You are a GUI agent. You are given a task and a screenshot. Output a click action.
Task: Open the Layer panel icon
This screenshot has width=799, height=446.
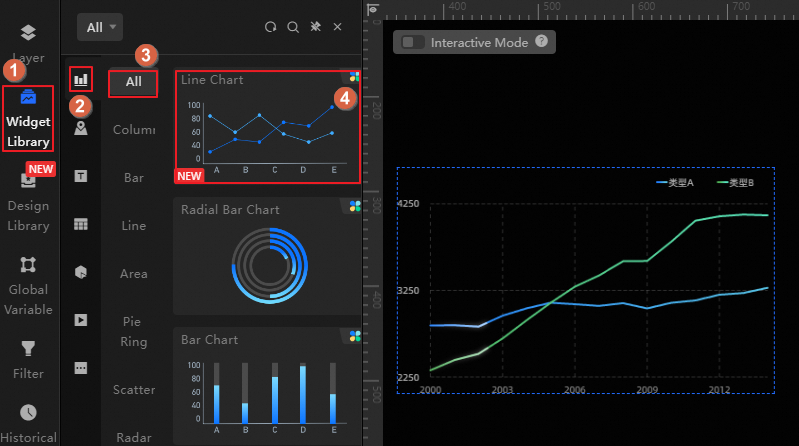pyautogui.click(x=28, y=32)
